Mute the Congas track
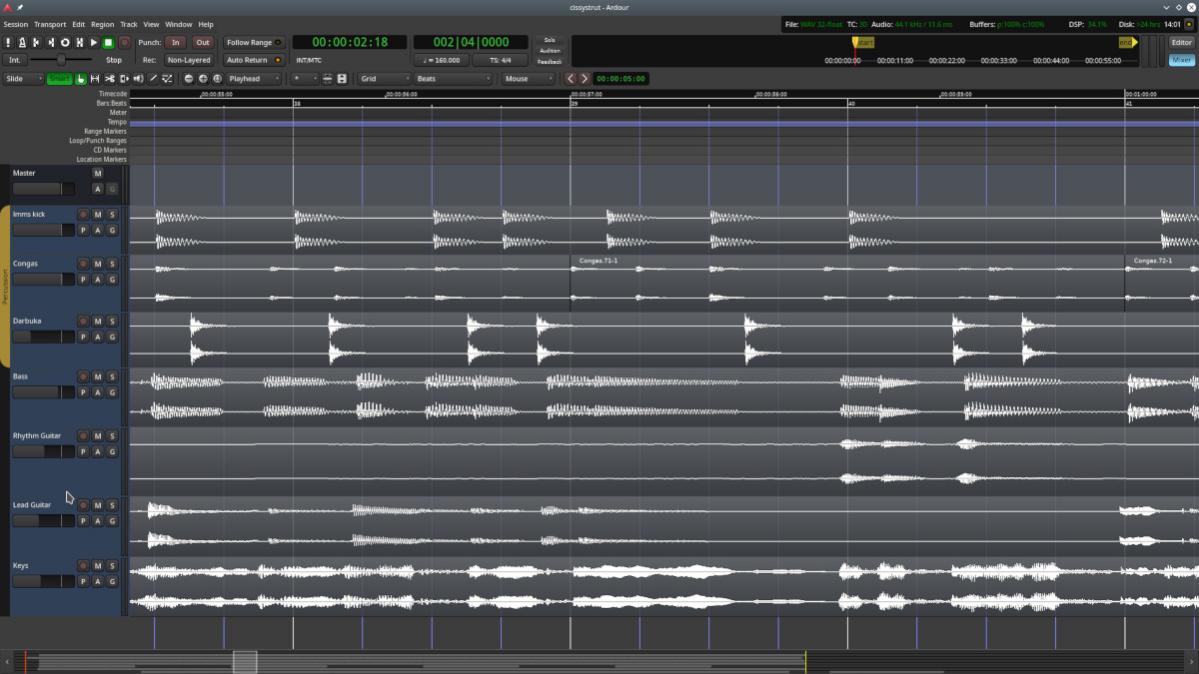 [x=98, y=264]
